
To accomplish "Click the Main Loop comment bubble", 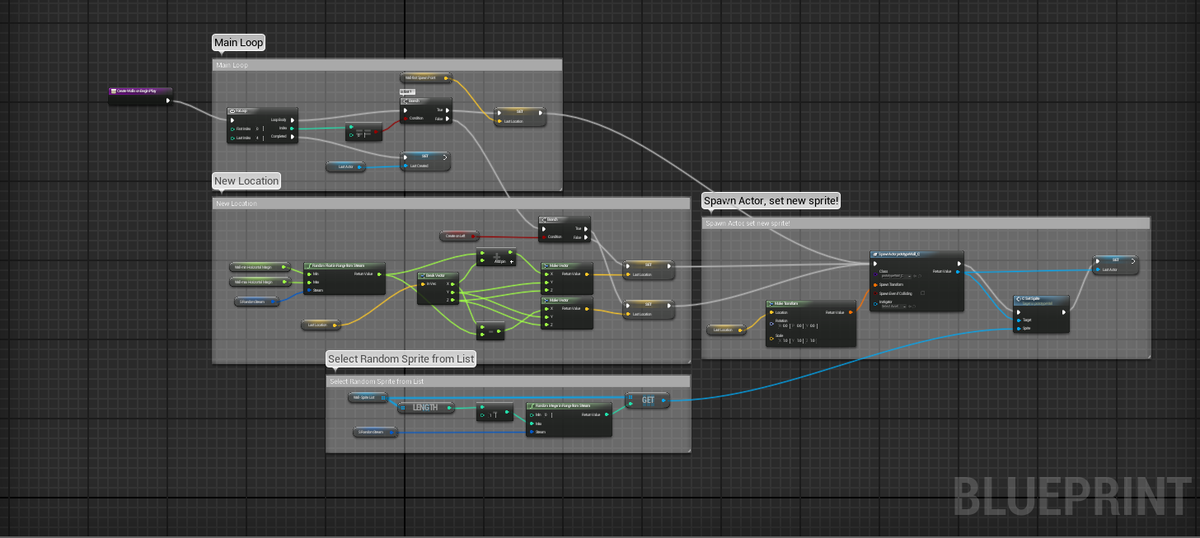I will point(239,43).
